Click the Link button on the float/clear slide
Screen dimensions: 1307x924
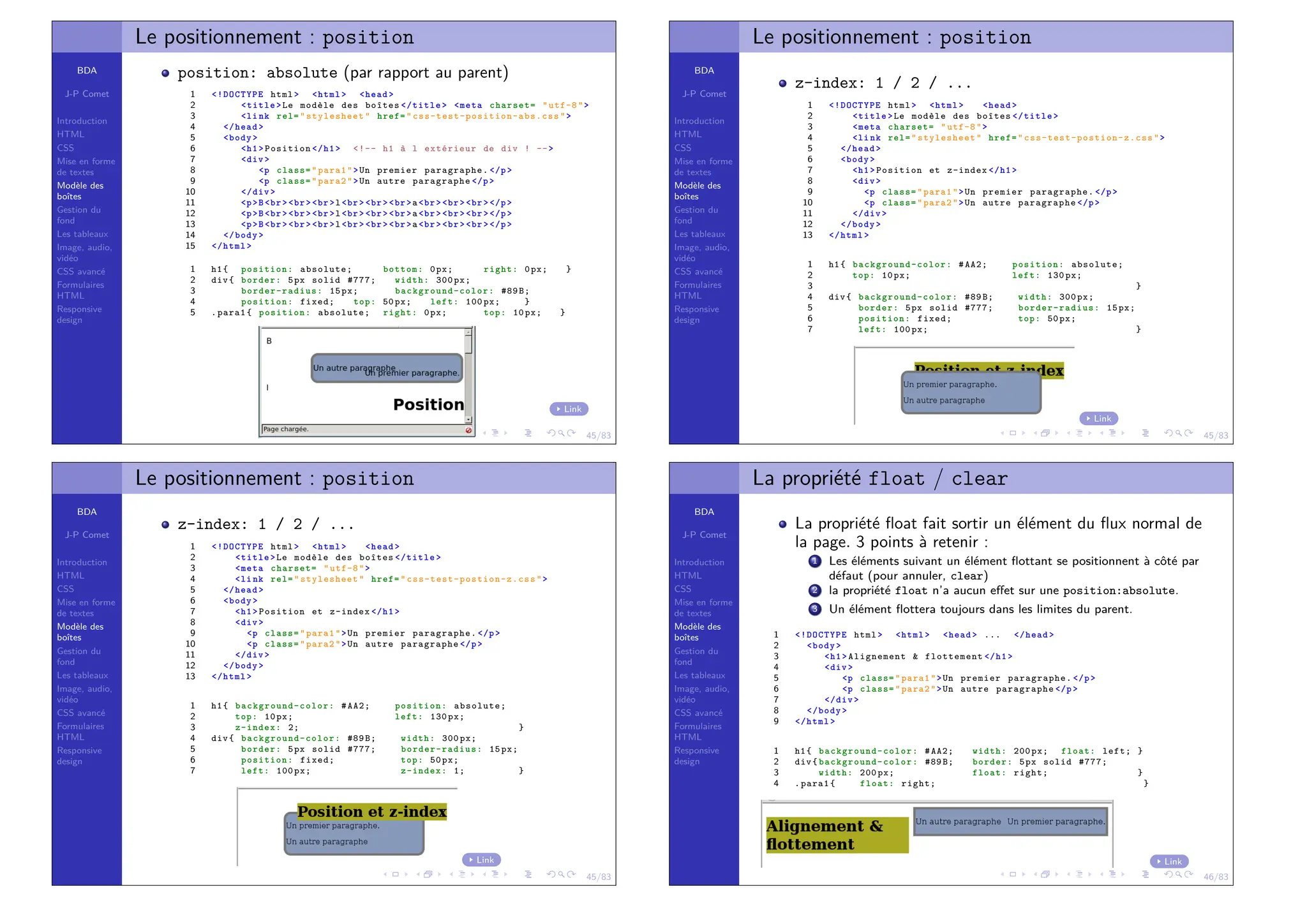point(1169,861)
